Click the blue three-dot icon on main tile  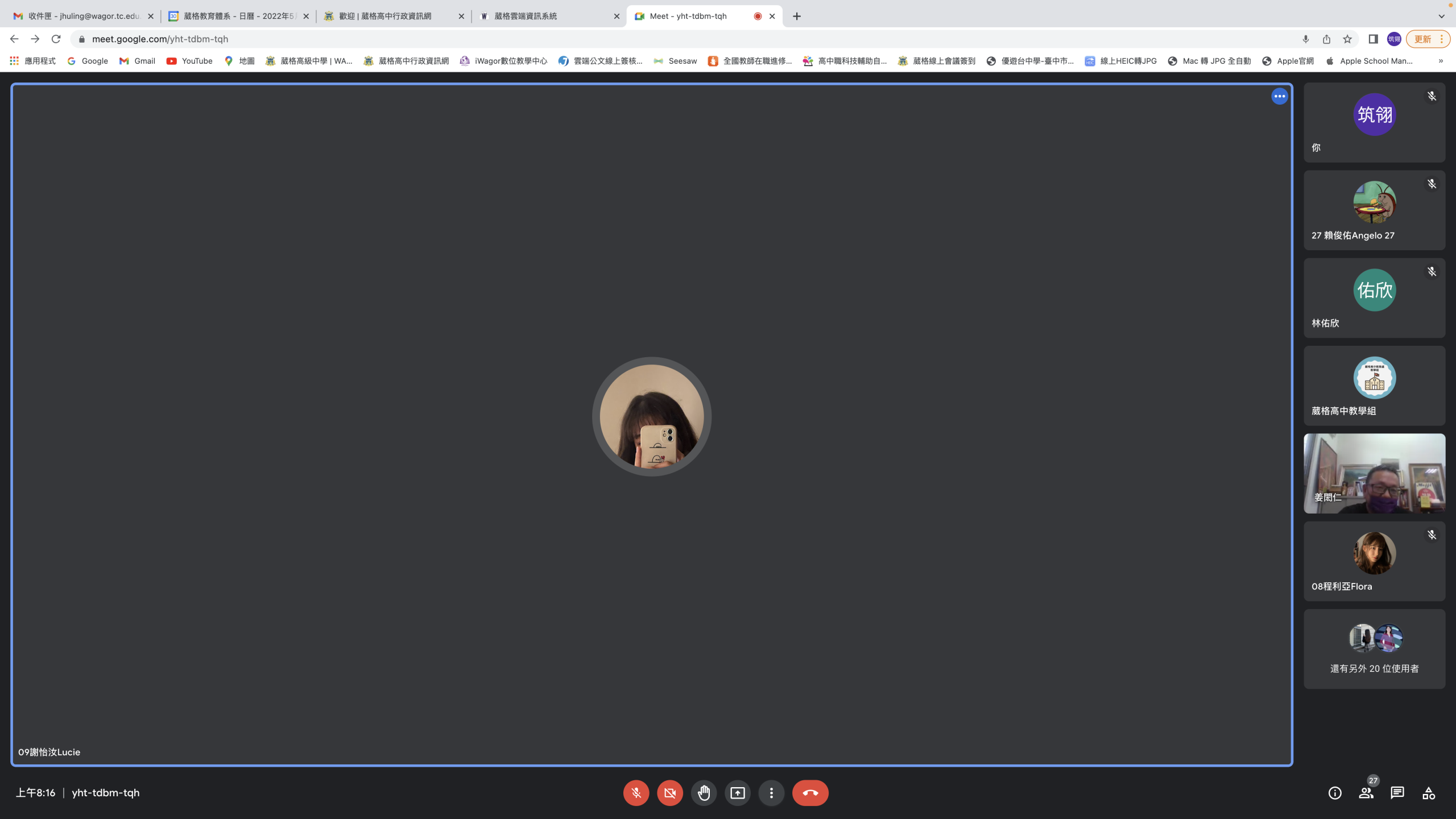(1280, 96)
